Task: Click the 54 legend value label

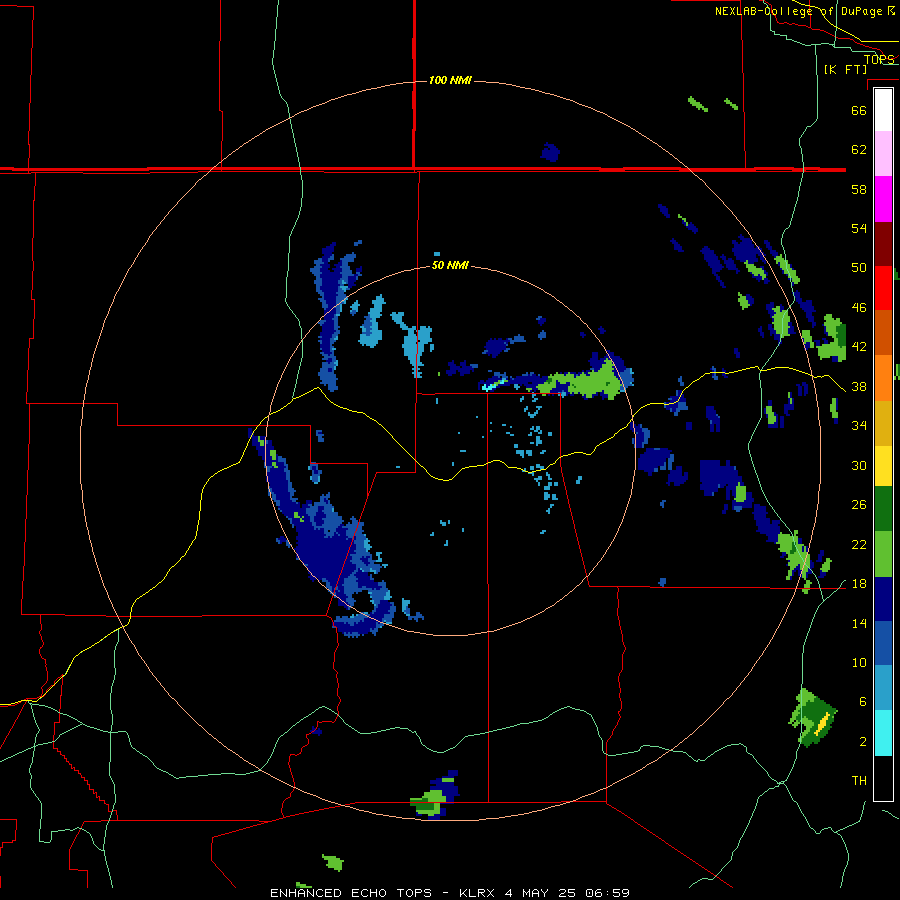Action: (859, 228)
